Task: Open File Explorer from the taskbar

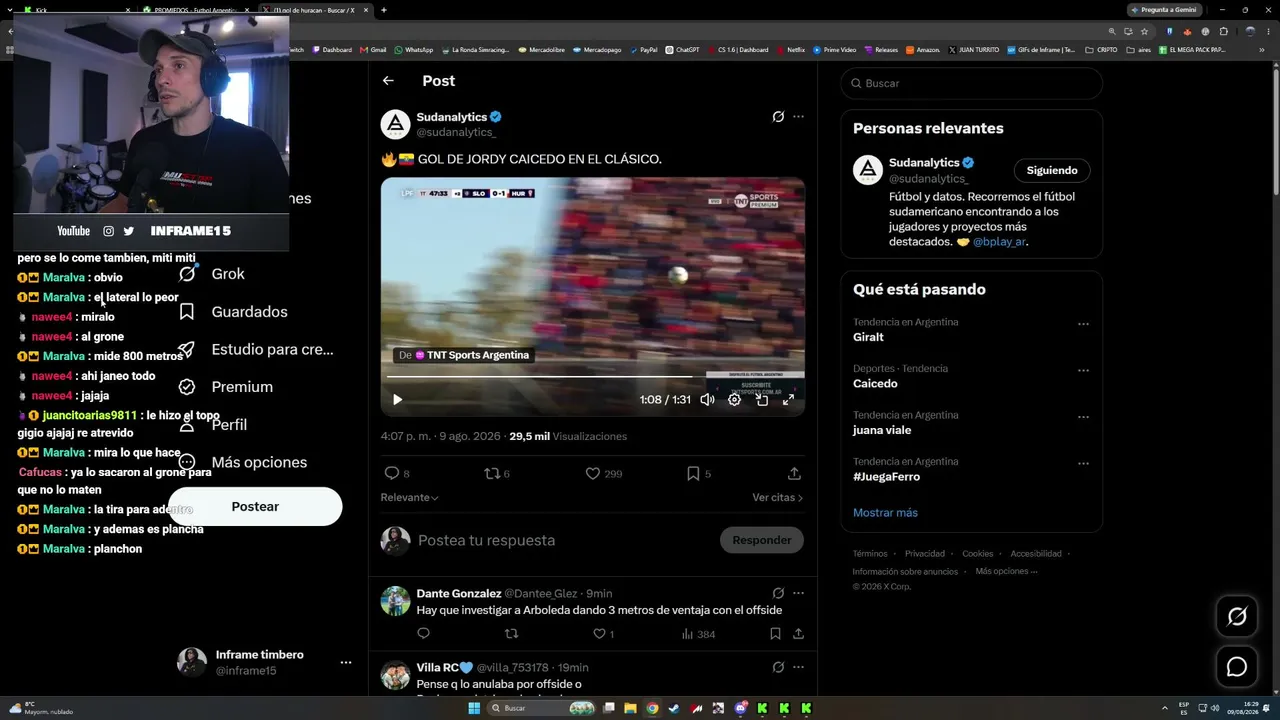Action: point(630,709)
